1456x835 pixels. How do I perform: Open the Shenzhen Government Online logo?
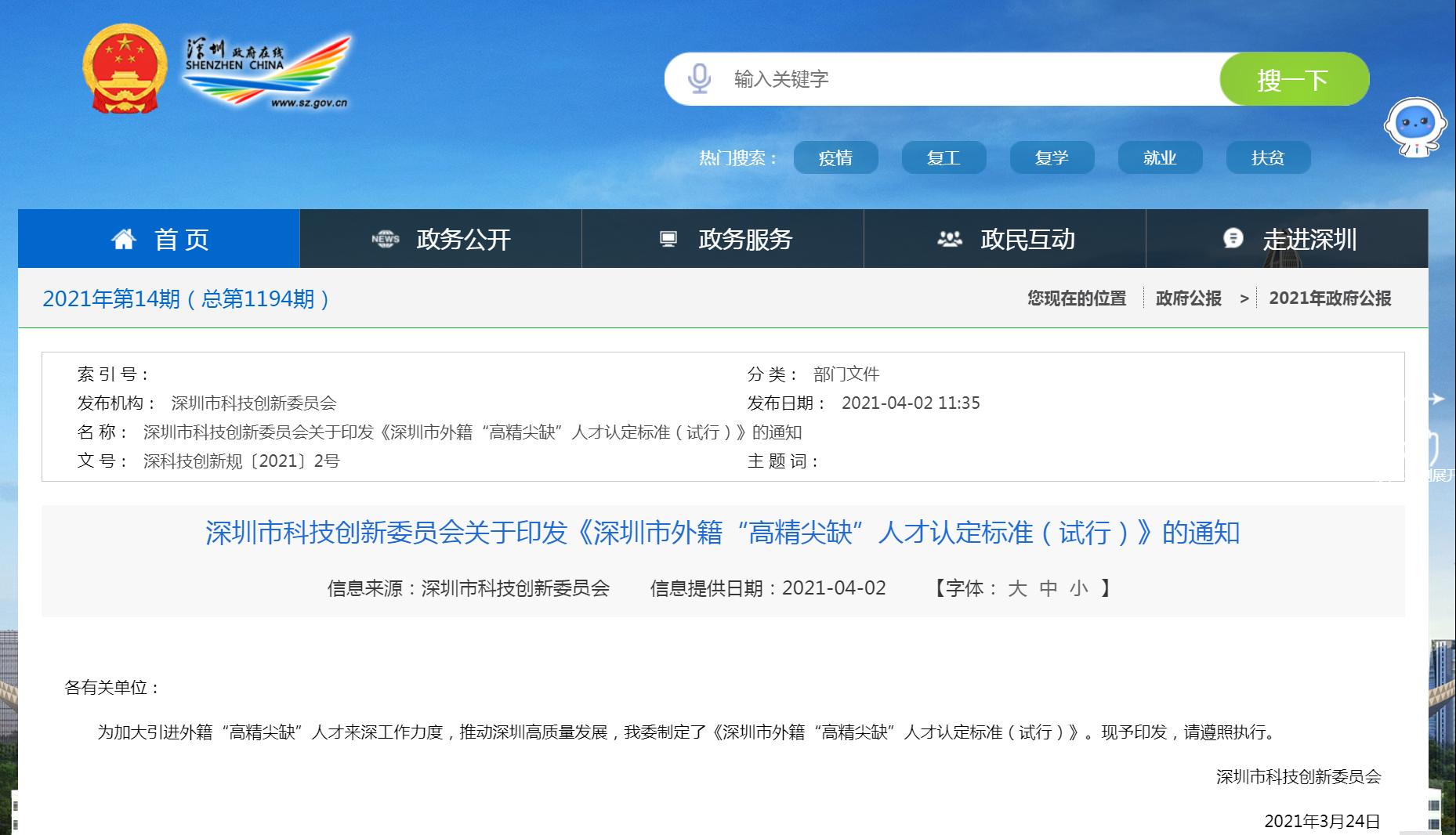(x=266, y=72)
